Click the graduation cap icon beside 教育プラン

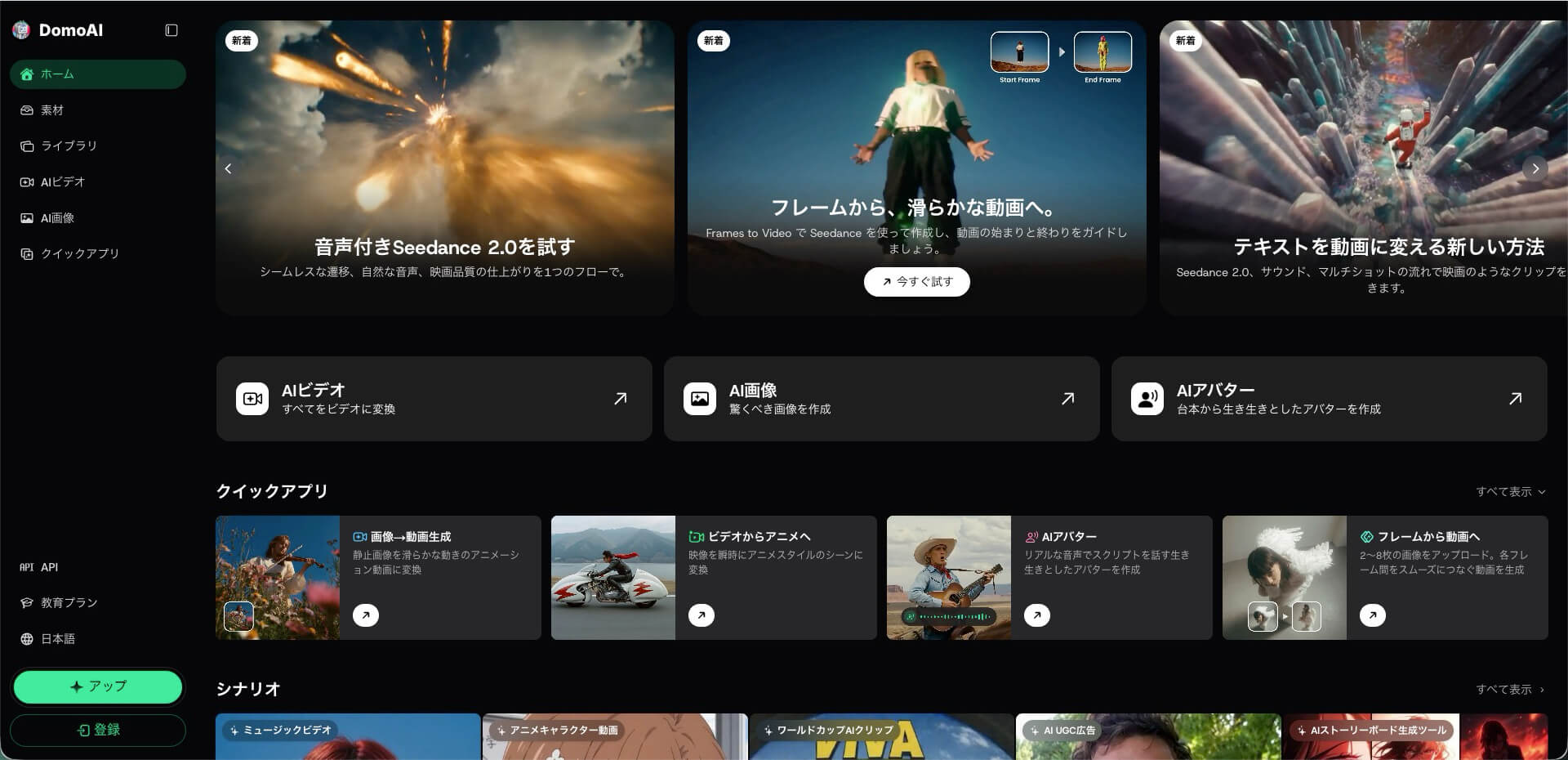pos(27,603)
